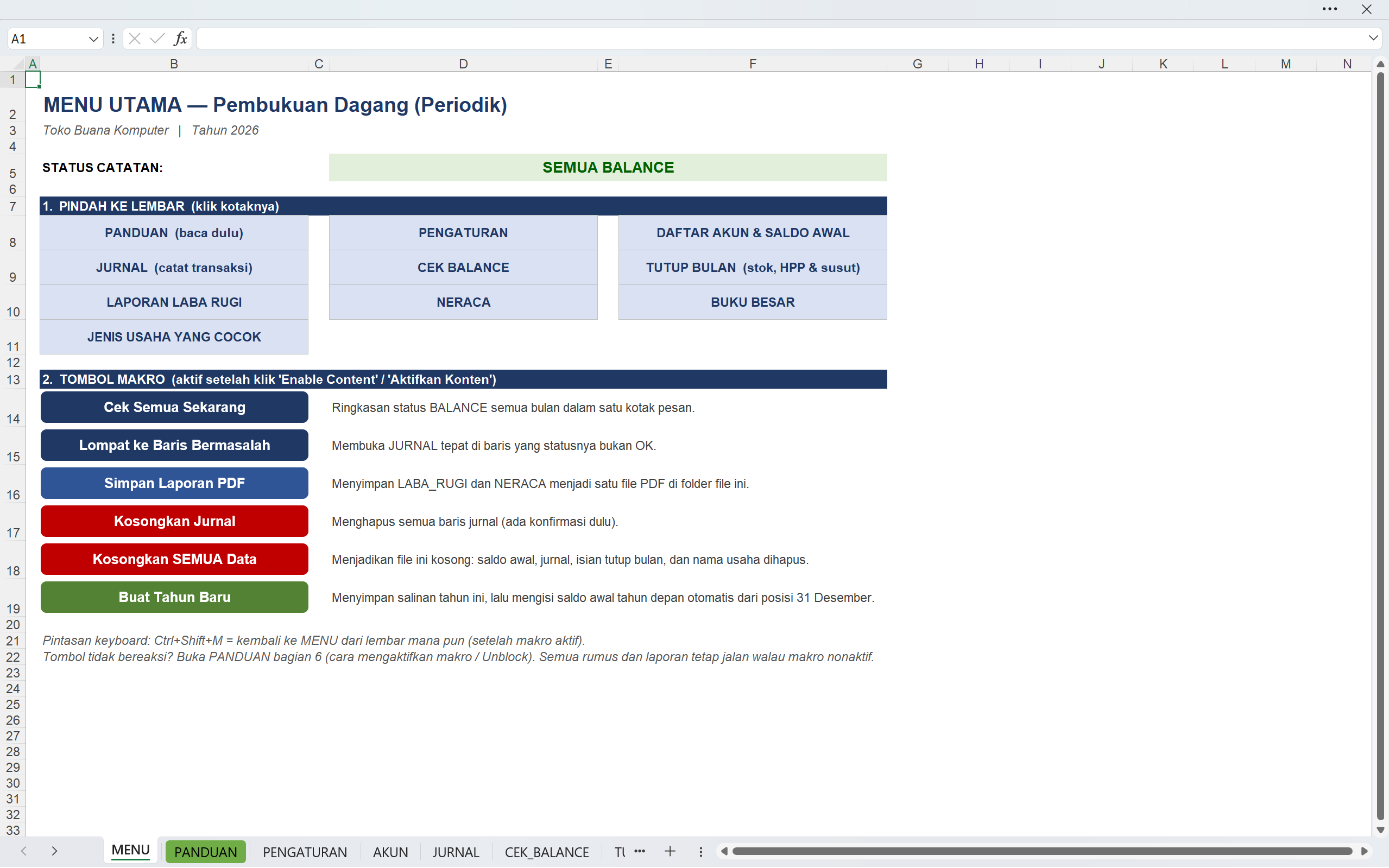This screenshot has width=1389, height=868.
Task: Click the Buat Tahun Baru green button
Action: pos(174,597)
